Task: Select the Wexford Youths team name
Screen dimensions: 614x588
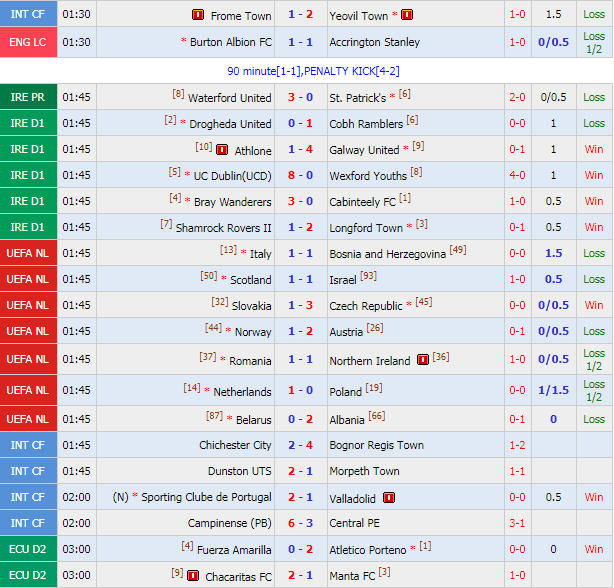Action: click(368, 176)
